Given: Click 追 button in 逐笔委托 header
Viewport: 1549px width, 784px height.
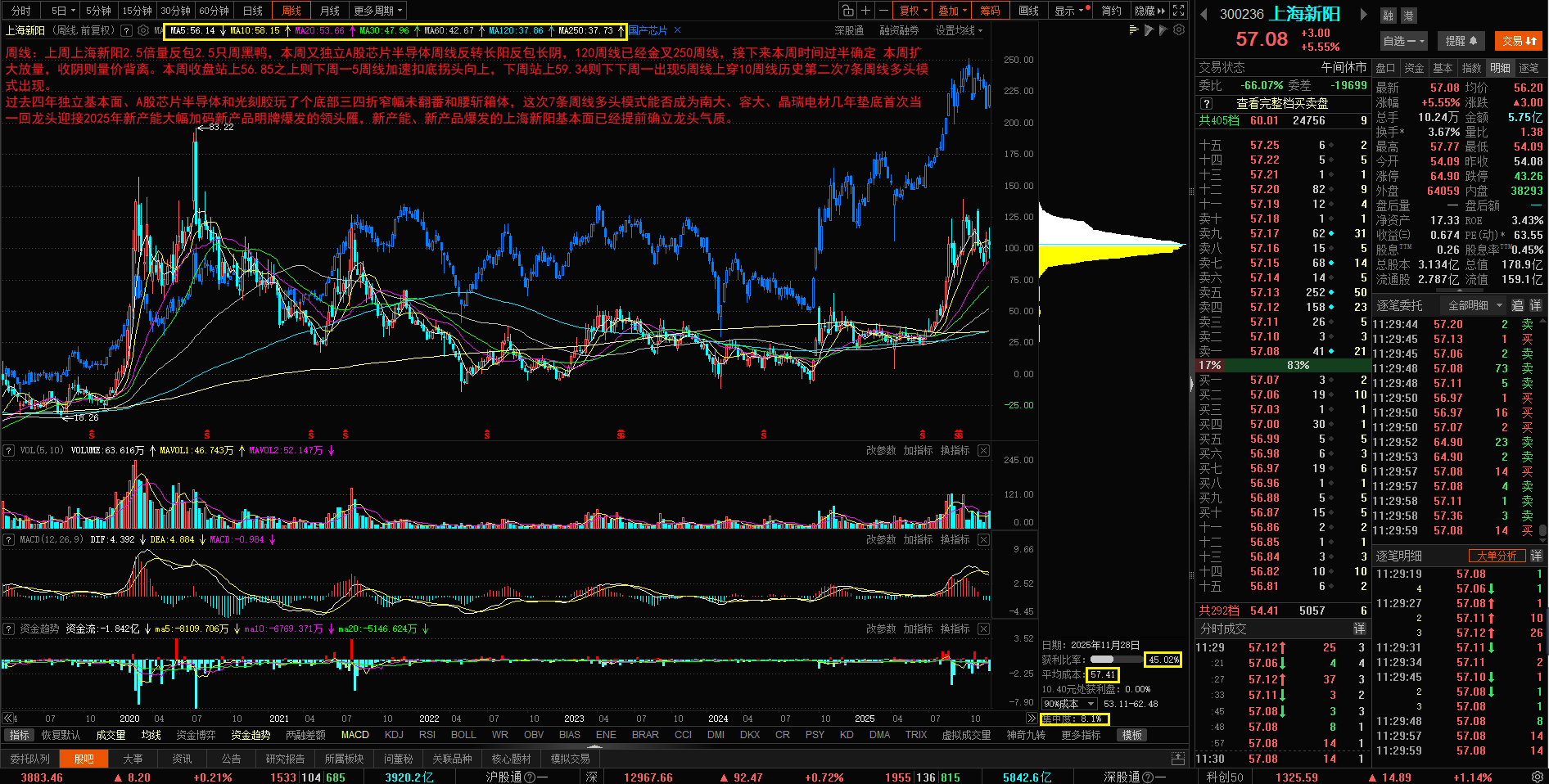Looking at the screenshot, I should point(1517,305).
